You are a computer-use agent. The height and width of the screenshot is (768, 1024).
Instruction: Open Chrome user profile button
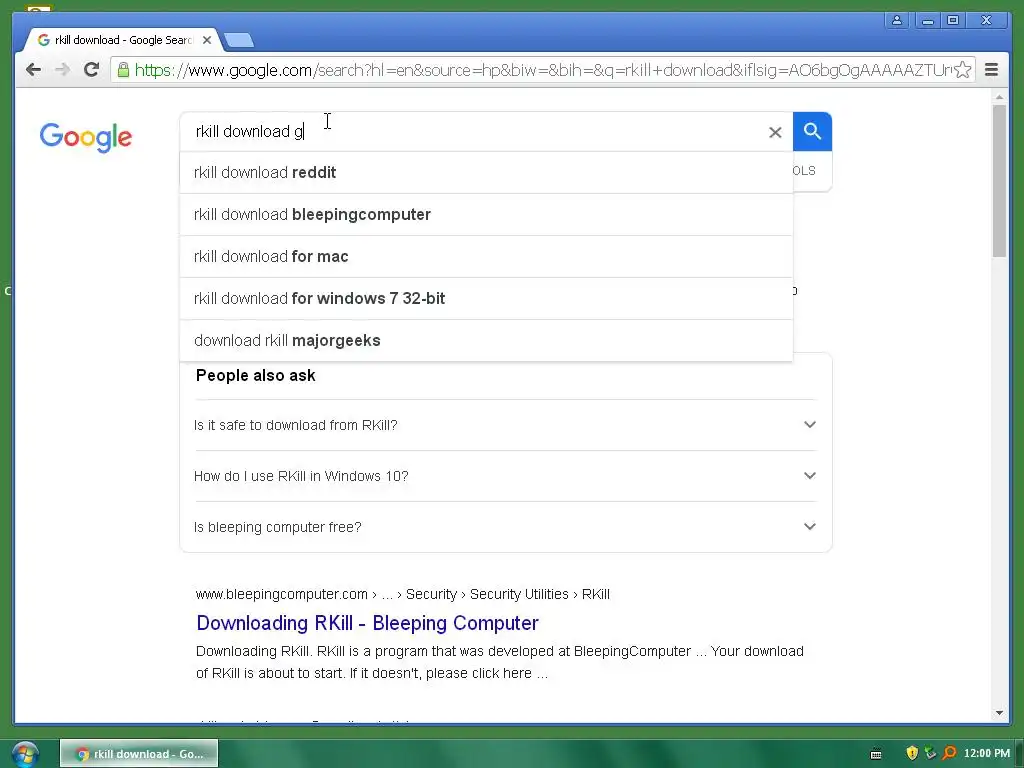(x=897, y=20)
